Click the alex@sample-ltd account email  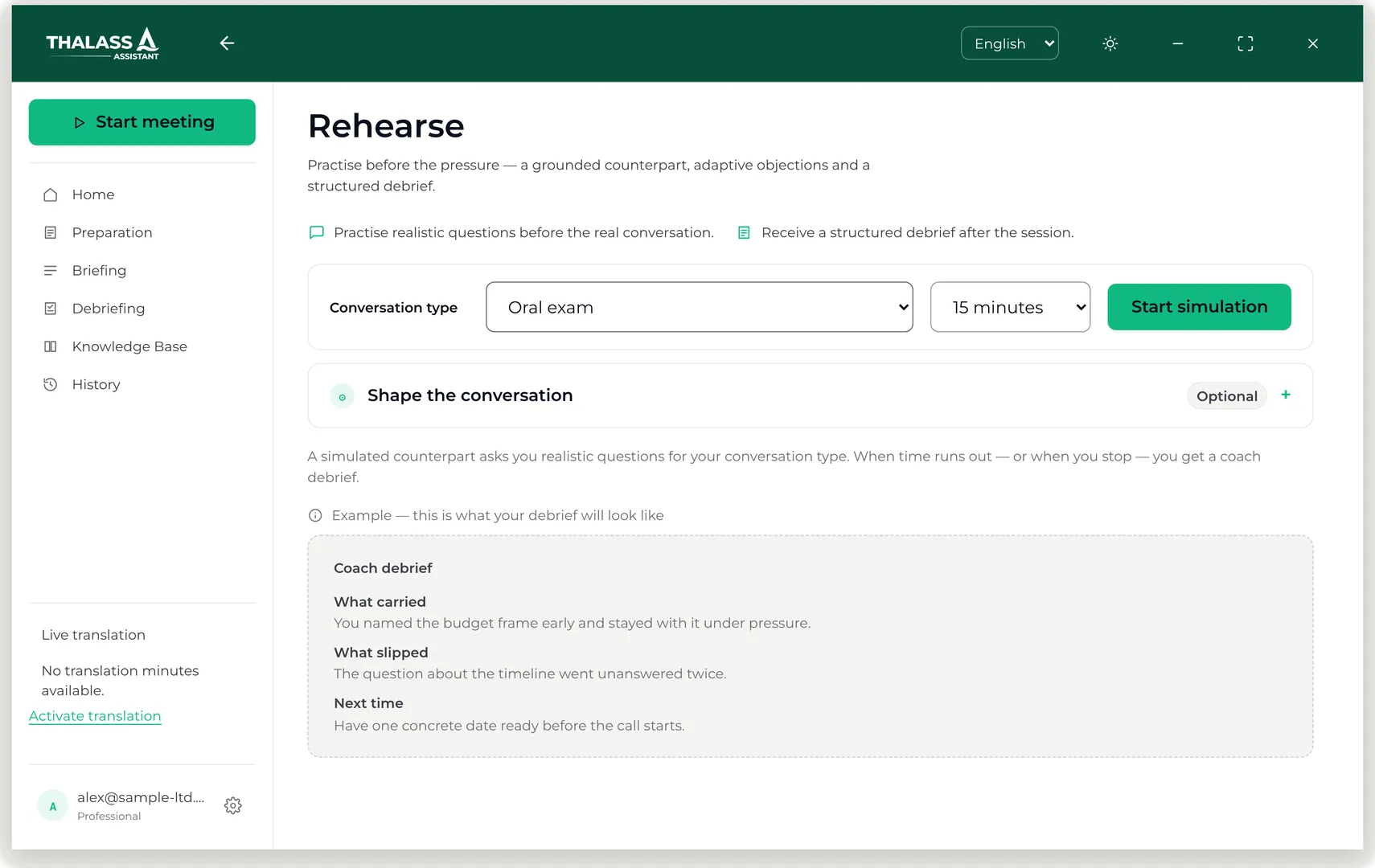pyautogui.click(x=141, y=797)
